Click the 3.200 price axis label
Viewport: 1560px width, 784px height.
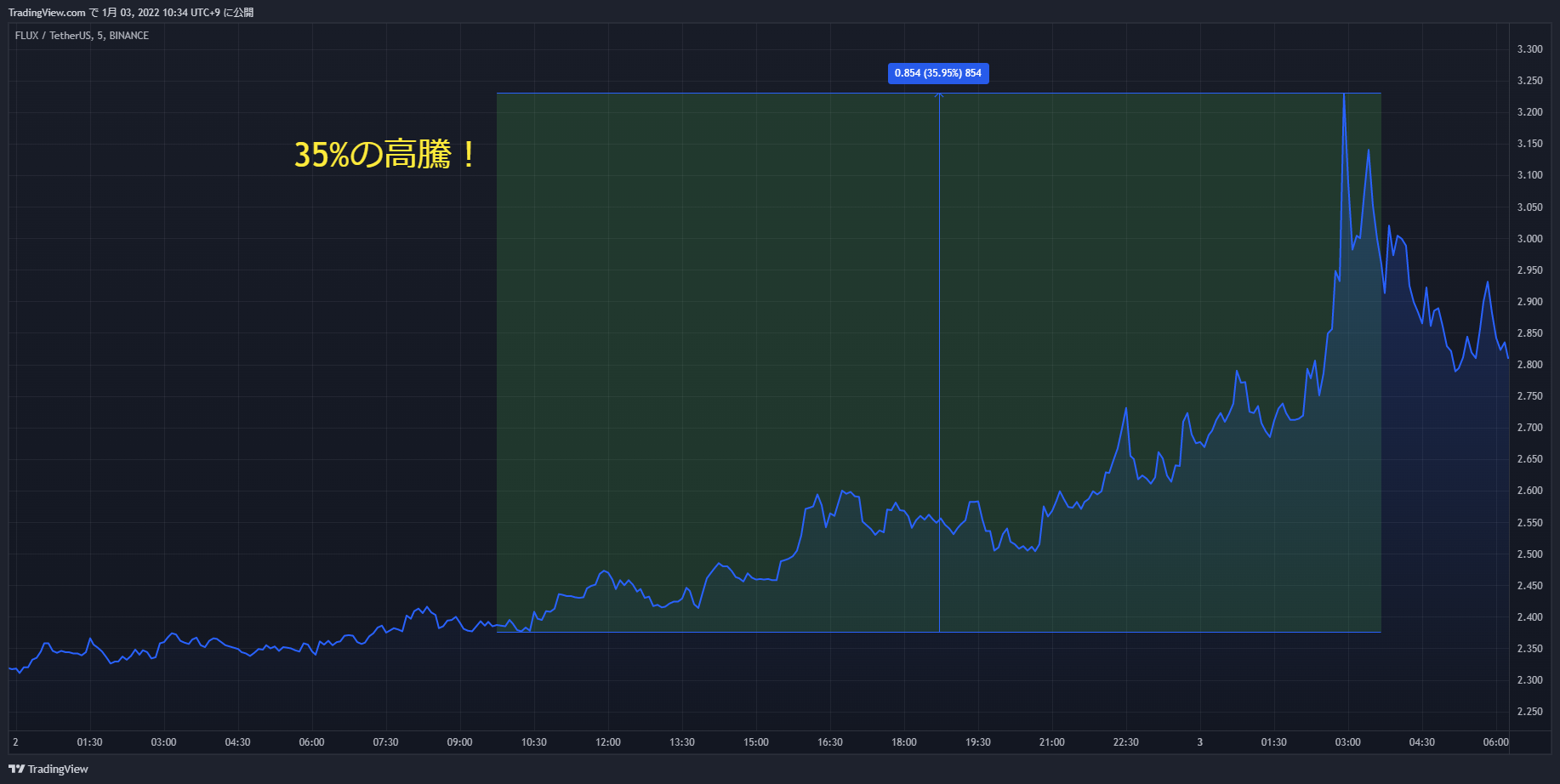click(1529, 112)
